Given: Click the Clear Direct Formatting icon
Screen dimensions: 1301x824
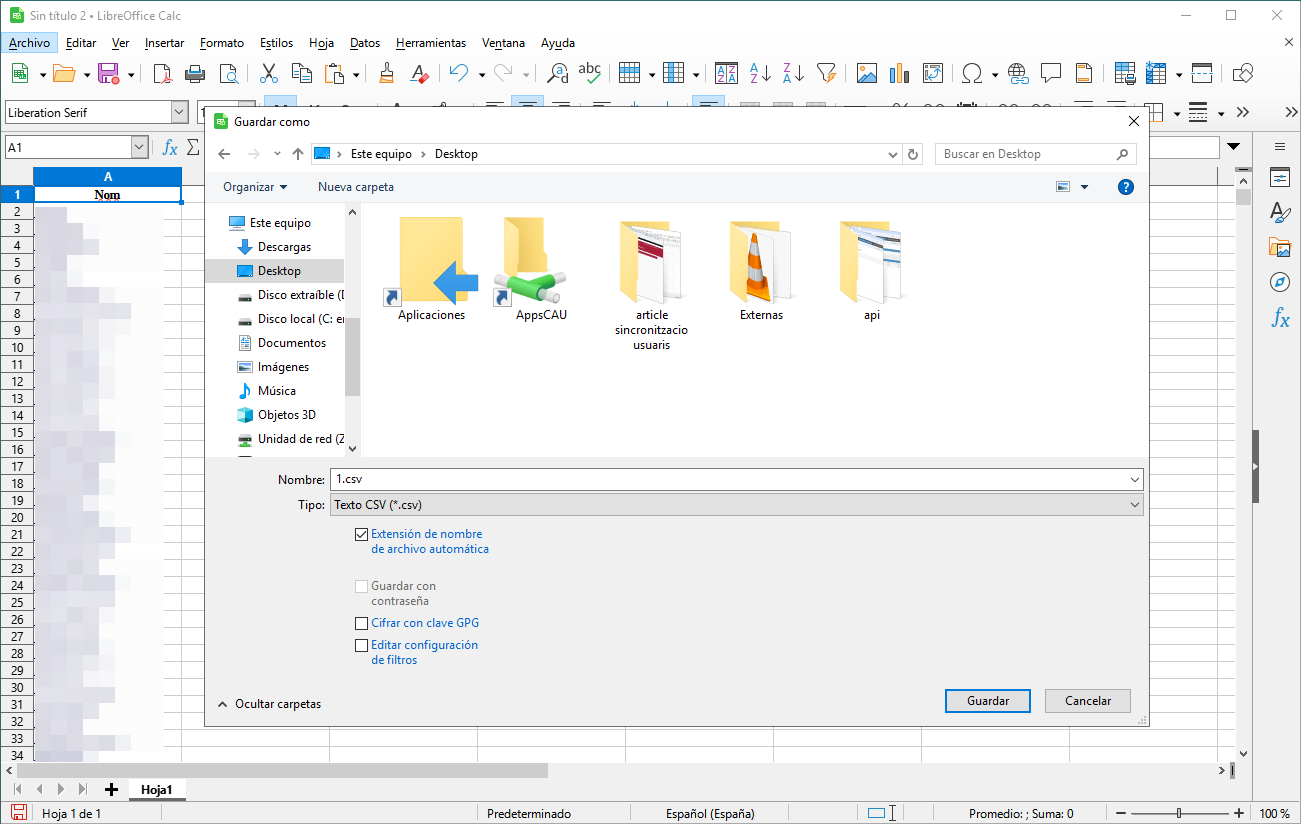Looking at the screenshot, I should (420, 73).
